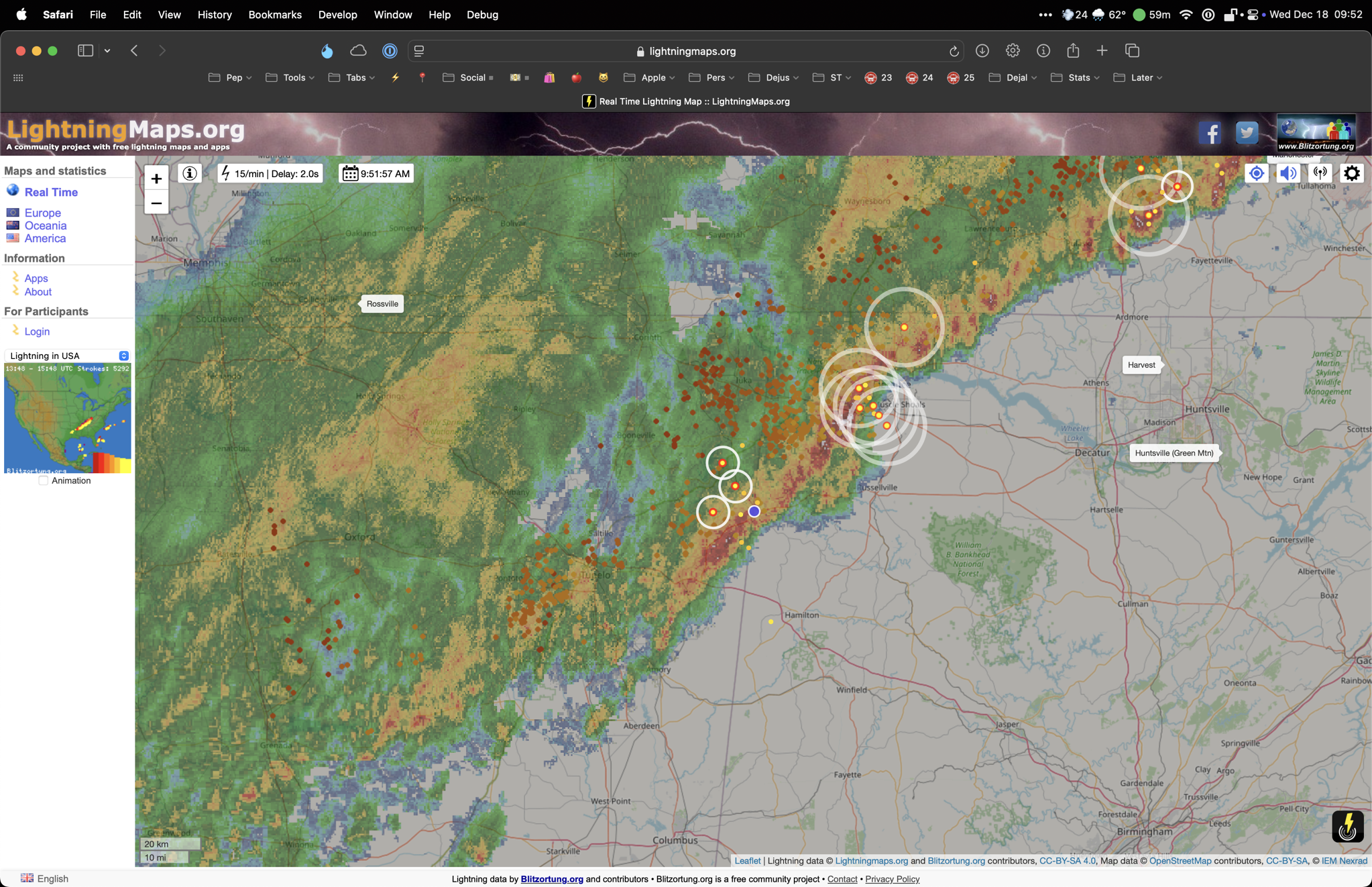This screenshot has width=1372, height=887.
Task: Open the Privacy Policy link
Action: tap(892, 879)
